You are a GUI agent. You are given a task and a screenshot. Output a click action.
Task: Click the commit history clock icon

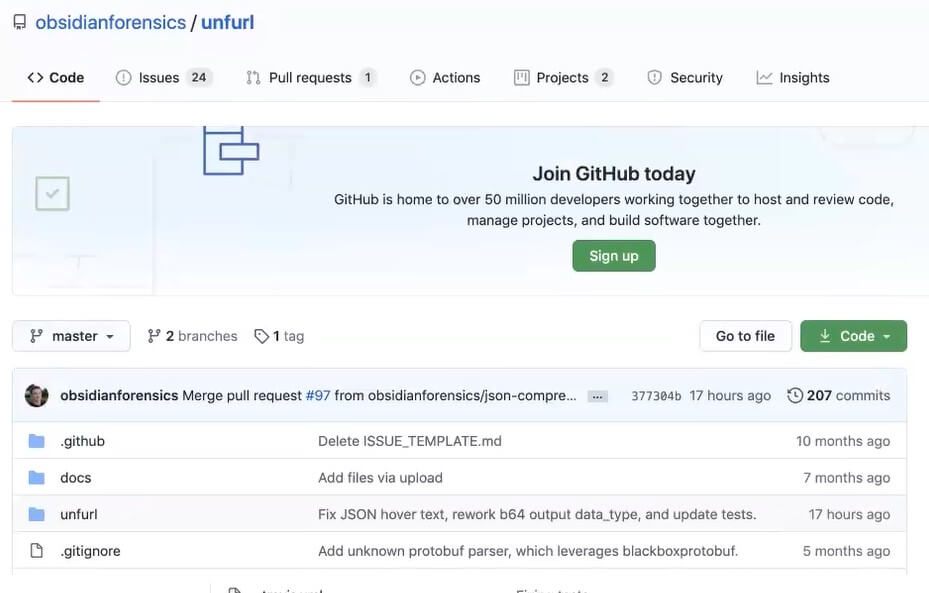pos(795,395)
